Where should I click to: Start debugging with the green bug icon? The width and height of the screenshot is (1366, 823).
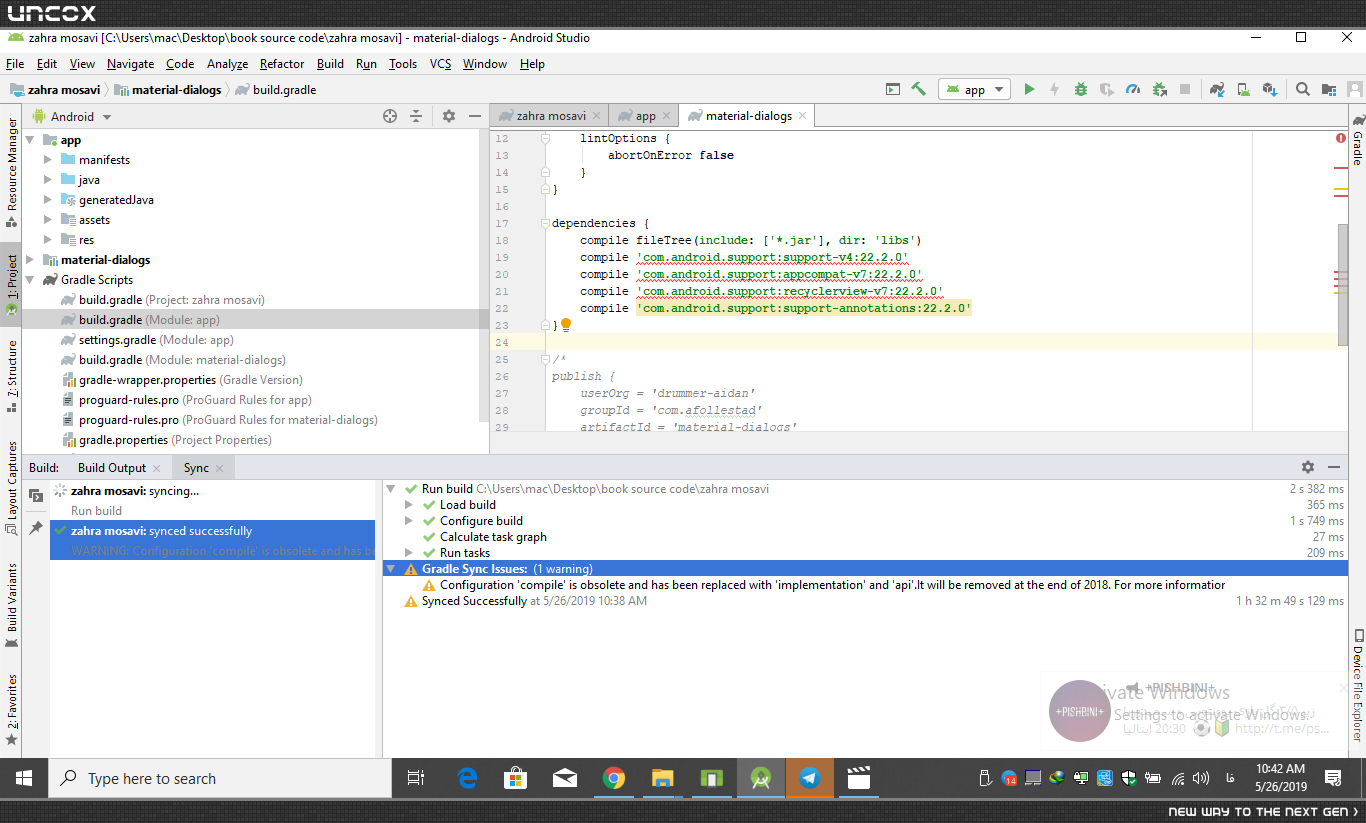tap(1081, 89)
